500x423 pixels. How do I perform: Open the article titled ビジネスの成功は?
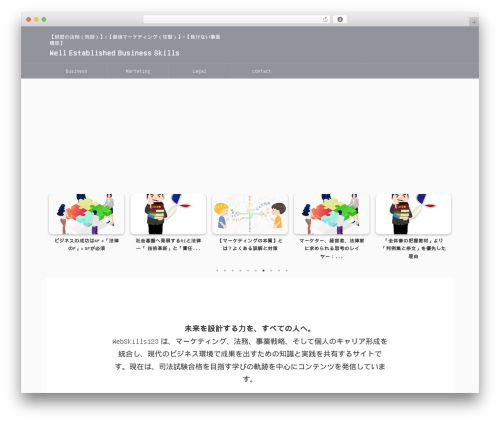pos(86,244)
